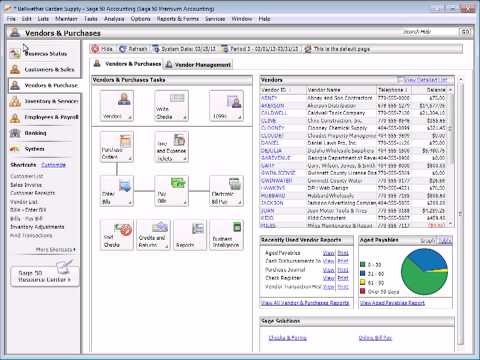Open the Void Checks task icon

point(117,235)
